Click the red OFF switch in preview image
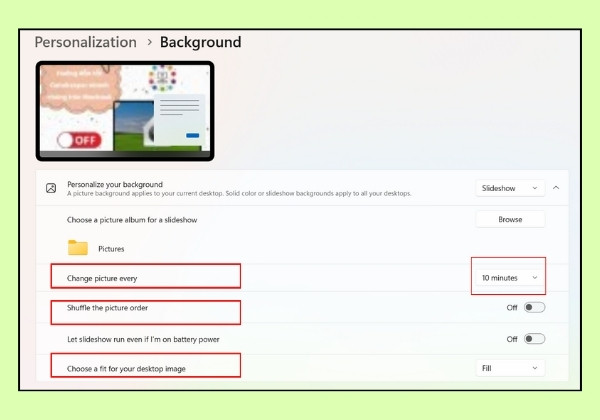The width and height of the screenshot is (600, 420). (80, 140)
